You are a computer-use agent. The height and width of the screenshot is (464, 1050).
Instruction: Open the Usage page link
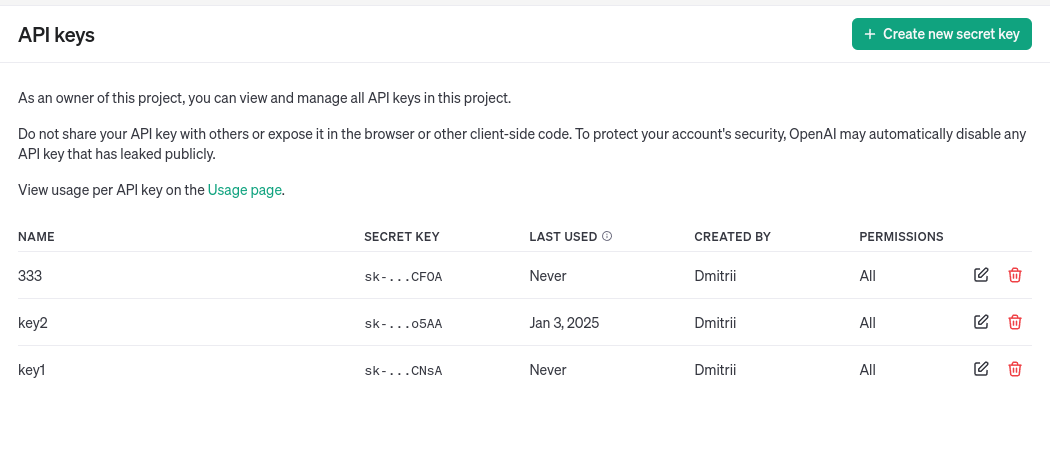click(245, 189)
